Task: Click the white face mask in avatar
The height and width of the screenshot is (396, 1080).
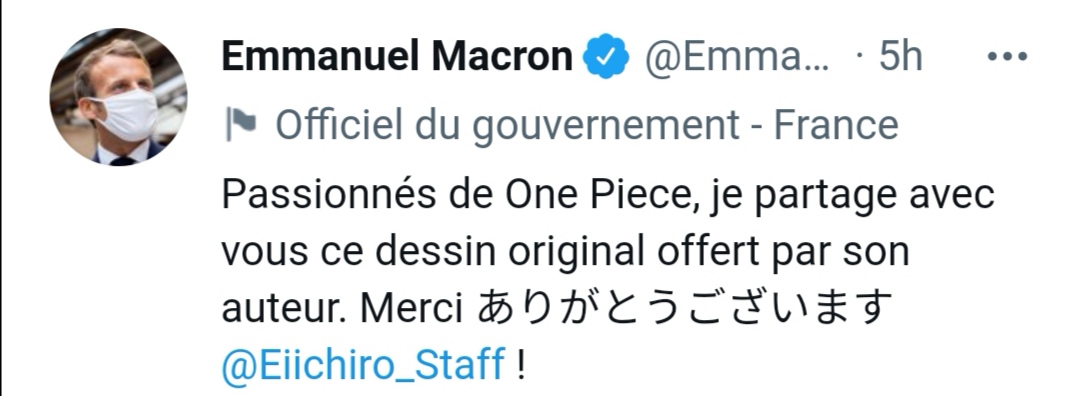Action: 123,116
